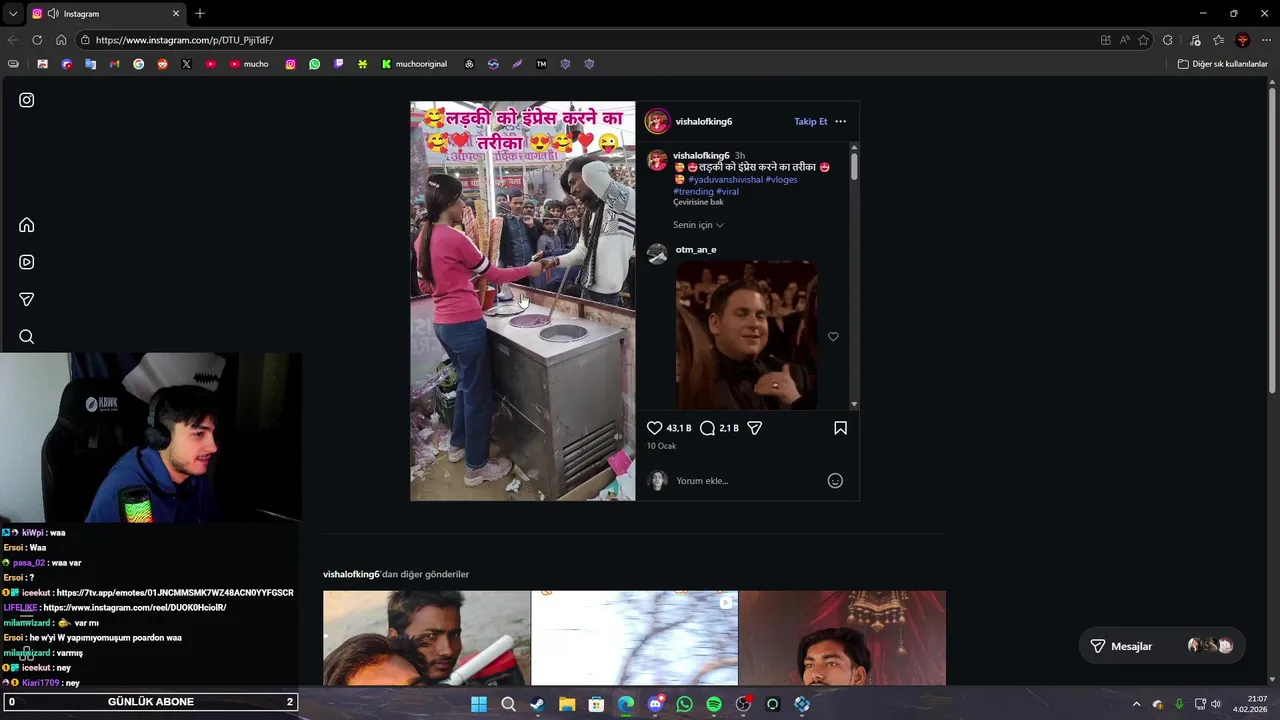Go to the Home feed icon
This screenshot has width=1280, height=720.
27,225
